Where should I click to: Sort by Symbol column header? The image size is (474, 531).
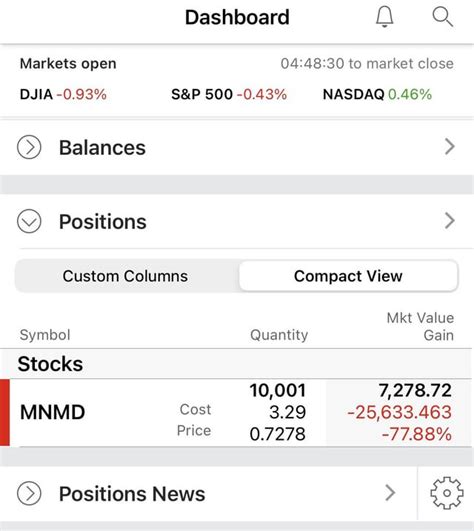click(x=45, y=335)
